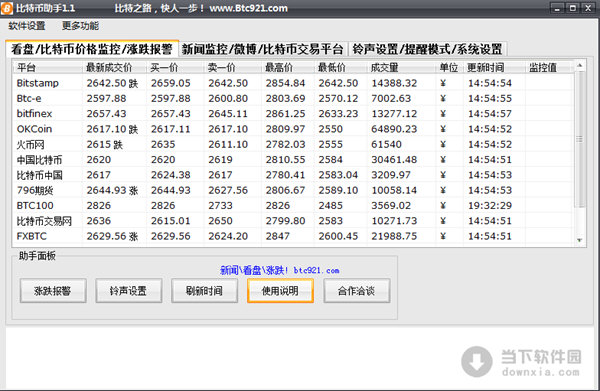The image size is (600, 391).
Task: Click the 监控值 column header
Action: 549,68
